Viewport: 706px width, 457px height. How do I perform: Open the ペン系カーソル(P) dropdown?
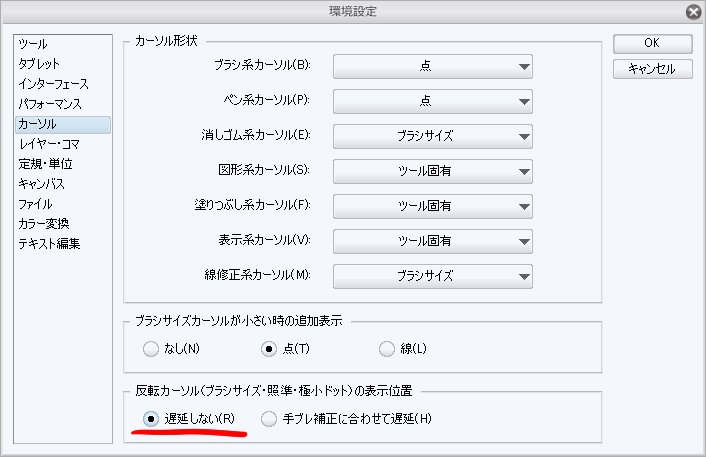coord(433,101)
